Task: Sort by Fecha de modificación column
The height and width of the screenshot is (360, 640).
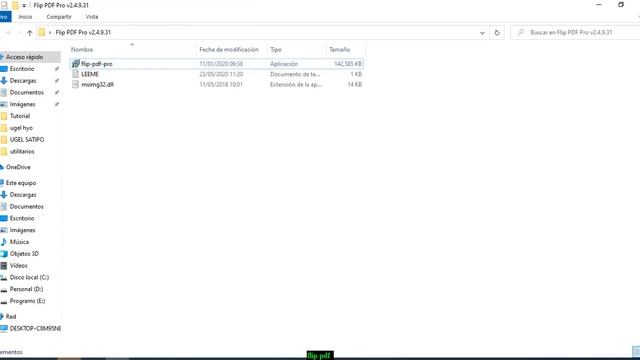Action: click(x=229, y=49)
